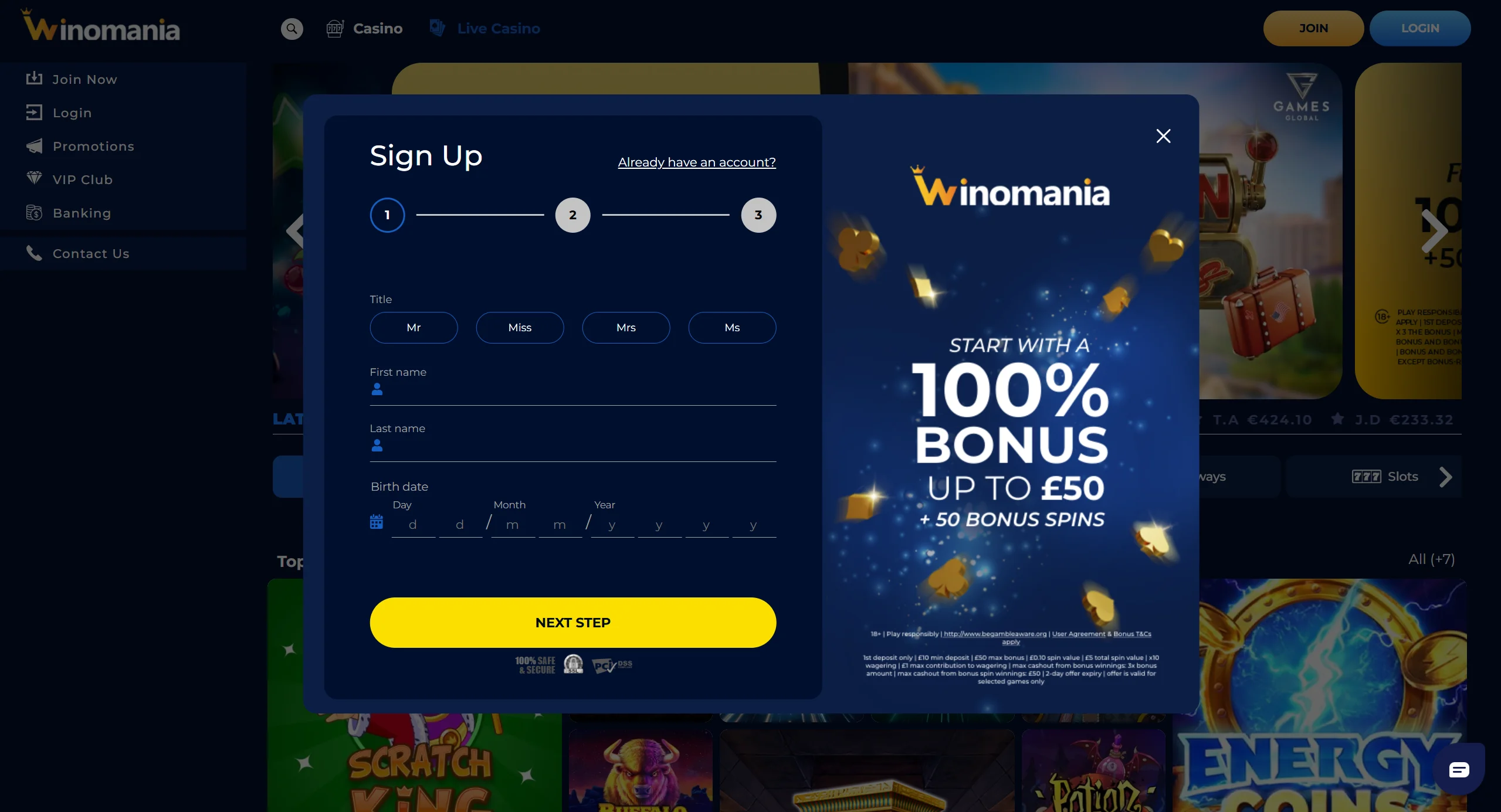
Task: Click the birth date calendar icon
Action: (x=377, y=522)
